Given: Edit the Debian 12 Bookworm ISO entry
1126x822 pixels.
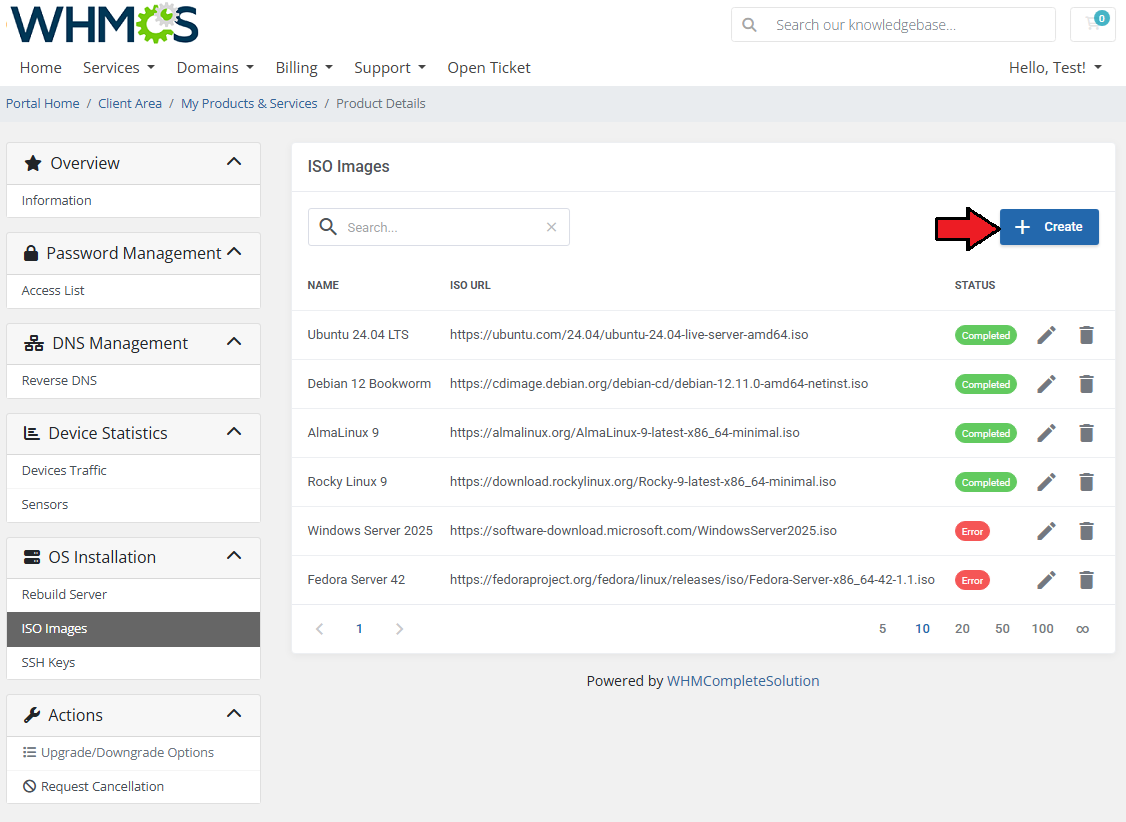Looking at the screenshot, I should tap(1046, 384).
